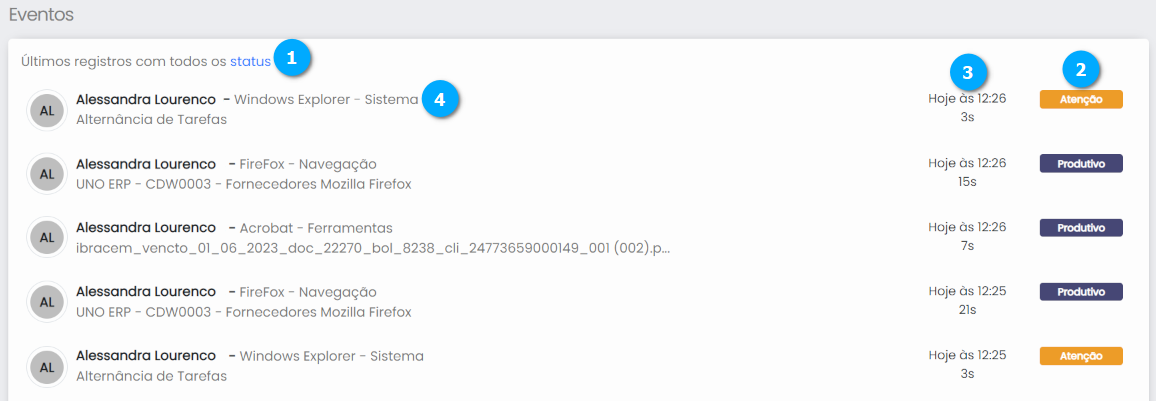Click the AL avatar in first event row
Screen dimensions: 1156x401
[x=46, y=111]
